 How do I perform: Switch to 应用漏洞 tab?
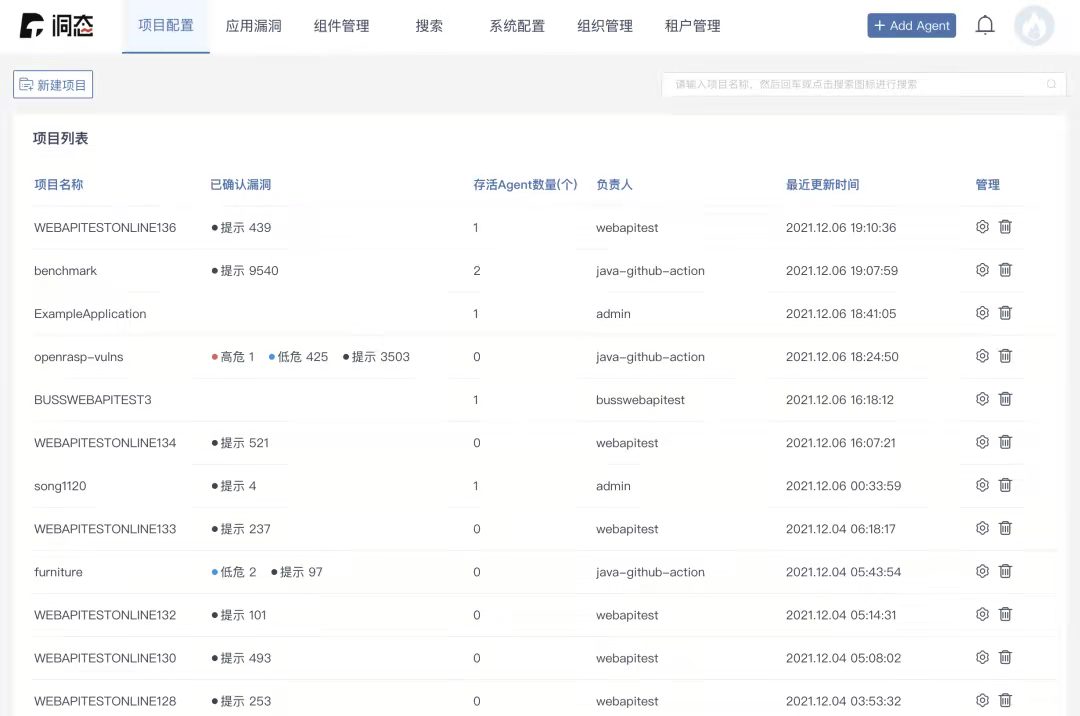pos(253,26)
